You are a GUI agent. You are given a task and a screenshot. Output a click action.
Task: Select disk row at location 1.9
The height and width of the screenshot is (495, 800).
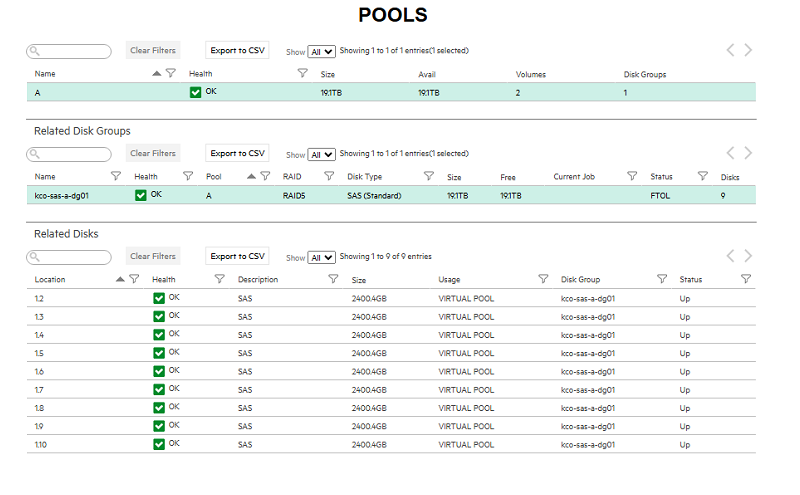(391, 426)
